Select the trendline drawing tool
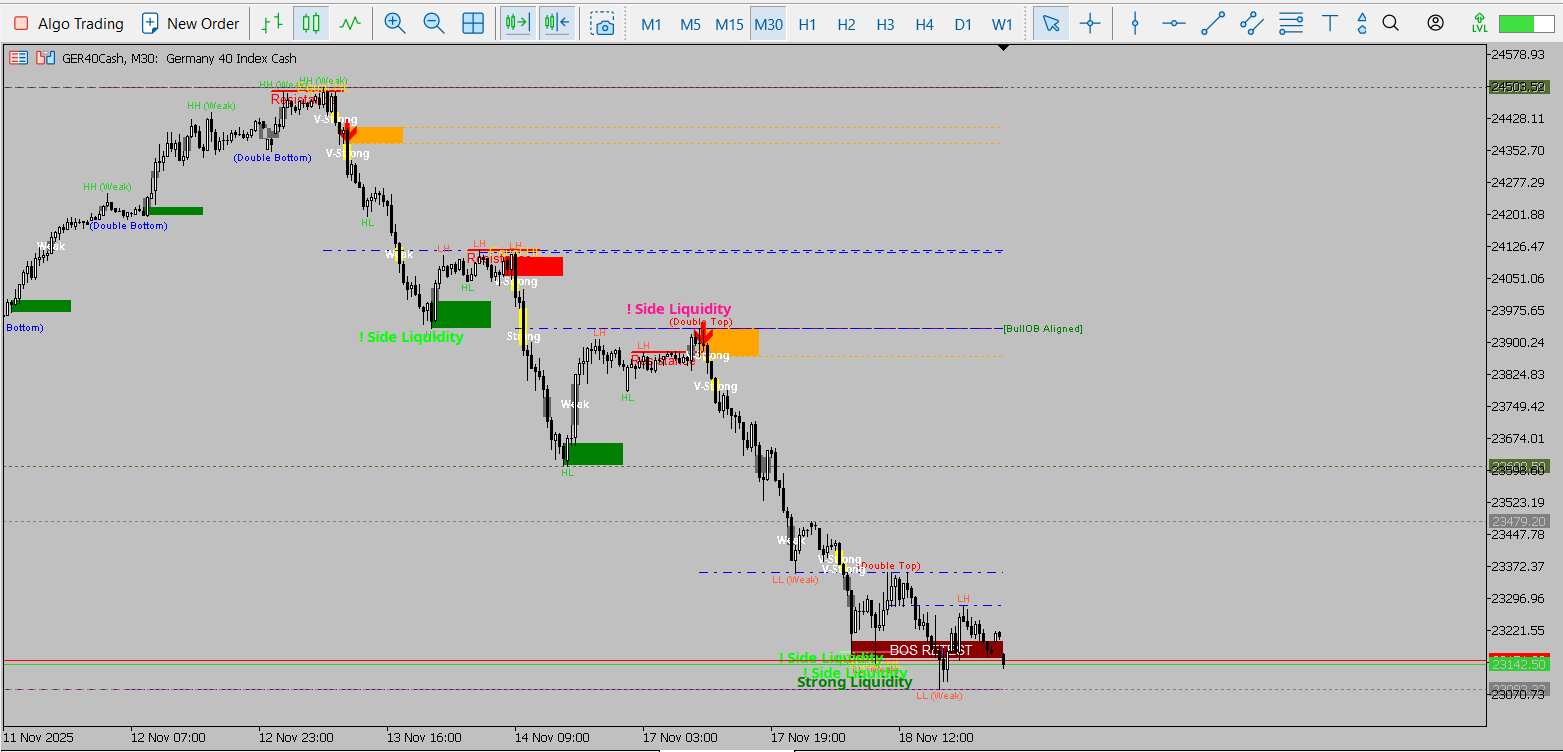Image resolution: width=1563 pixels, height=752 pixels. [x=1213, y=23]
